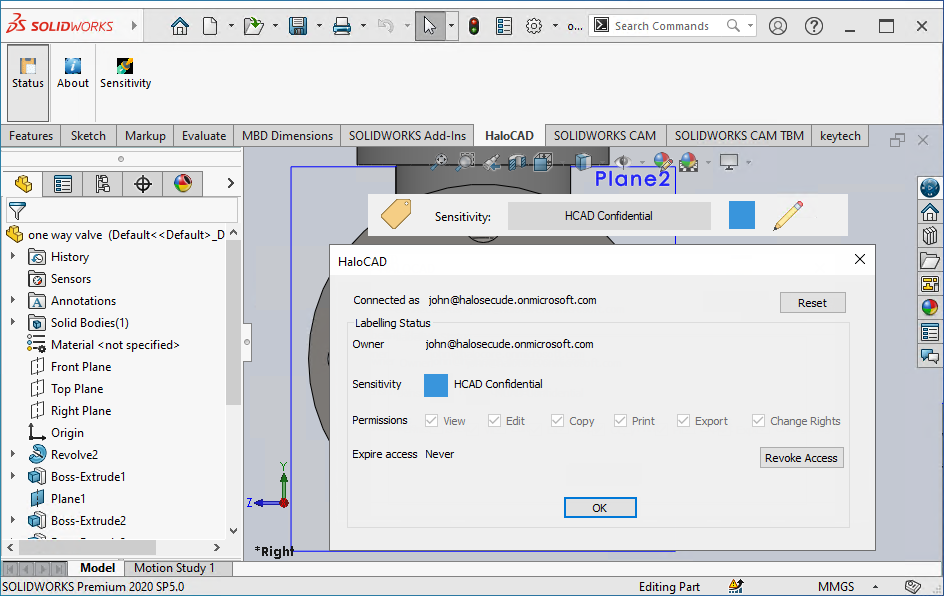
Task: Click the Reset button in HaloCAD dialog
Action: point(812,302)
